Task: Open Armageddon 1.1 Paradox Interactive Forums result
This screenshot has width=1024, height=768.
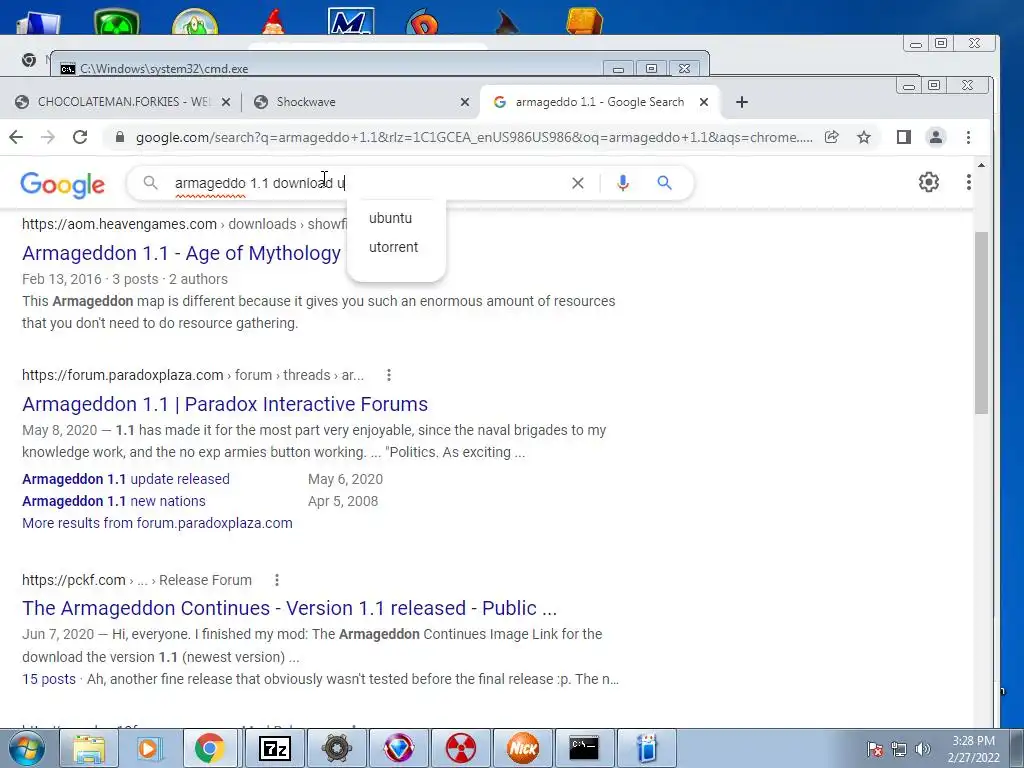Action: pyautogui.click(x=225, y=404)
